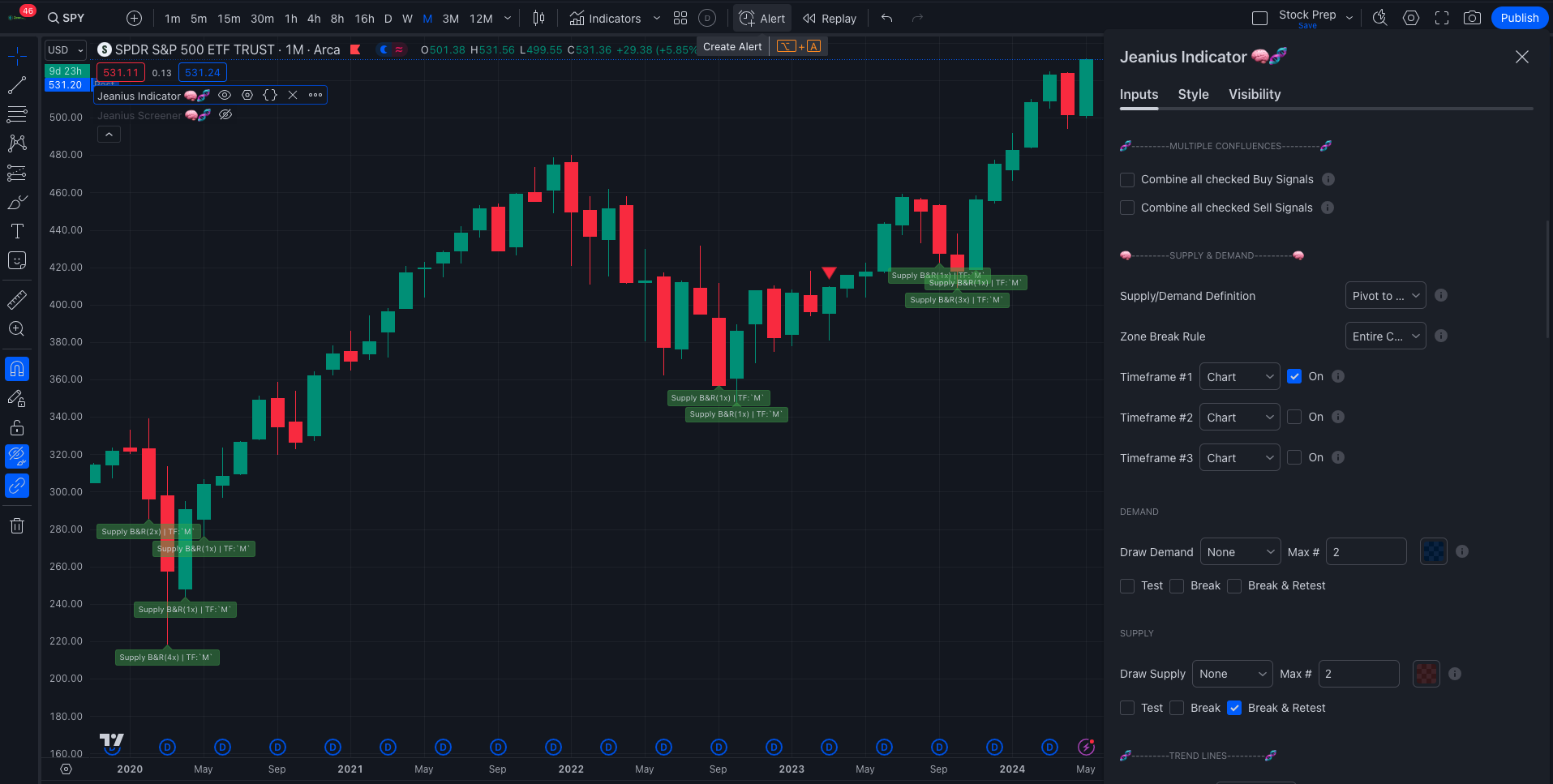Screen dimensions: 1553x784
Task: Click the Alert button
Action: click(x=761, y=18)
